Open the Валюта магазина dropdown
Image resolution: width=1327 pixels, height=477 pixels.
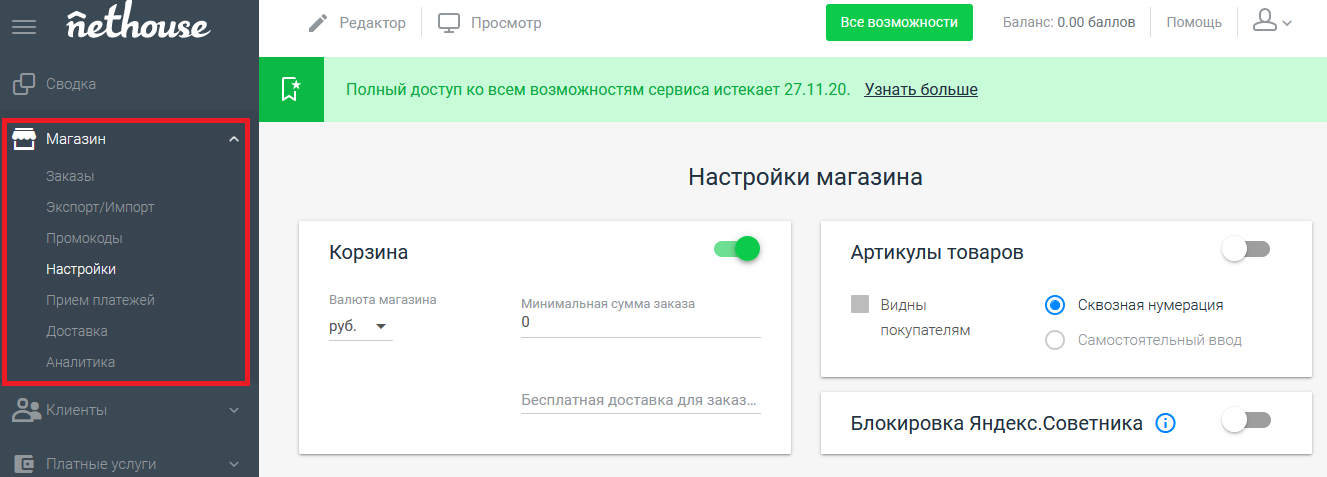360,326
